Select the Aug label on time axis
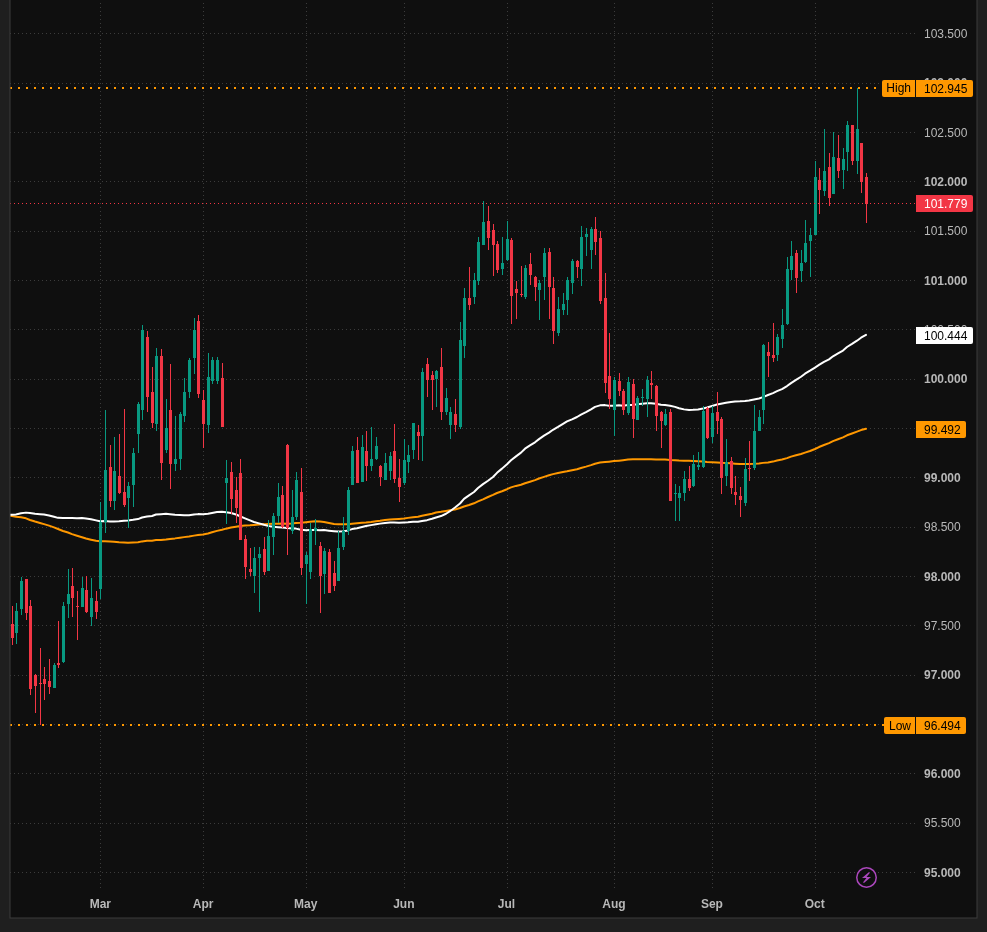This screenshot has height=932, width=987. [614, 904]
